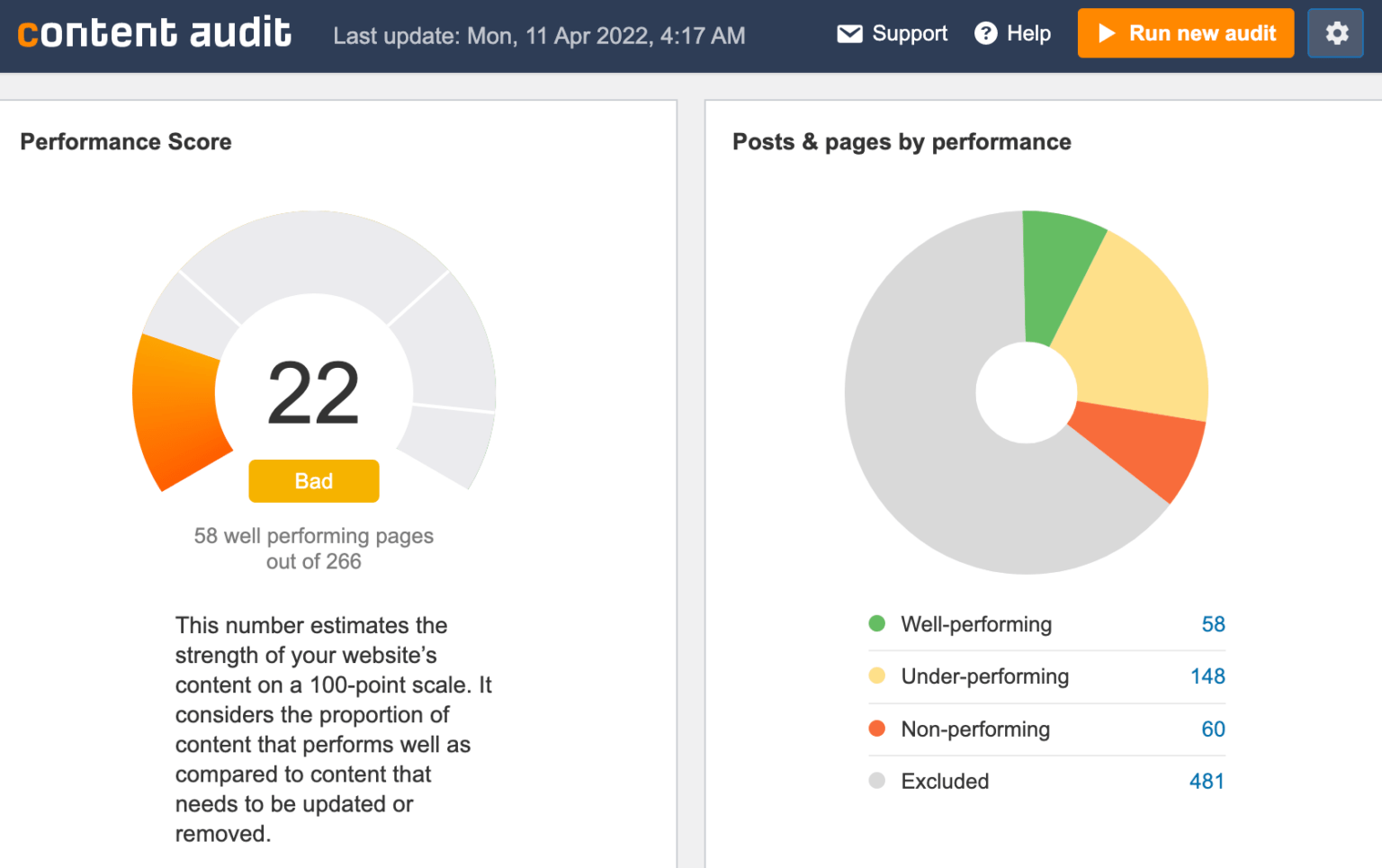
Task: Open the count link showing 58 well-performing pages
Action: (x=1214, y=623)
